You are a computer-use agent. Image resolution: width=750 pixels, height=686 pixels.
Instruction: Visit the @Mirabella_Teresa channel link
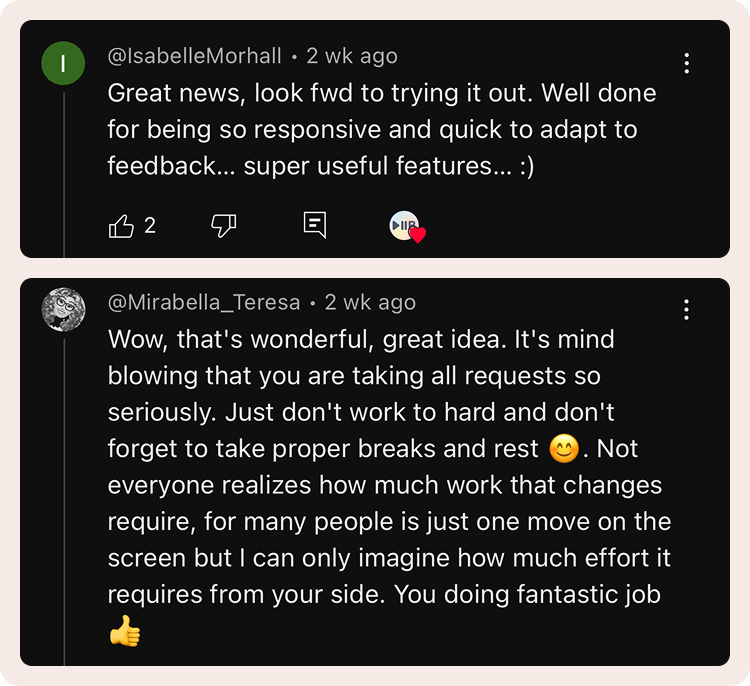pos(204,303)
